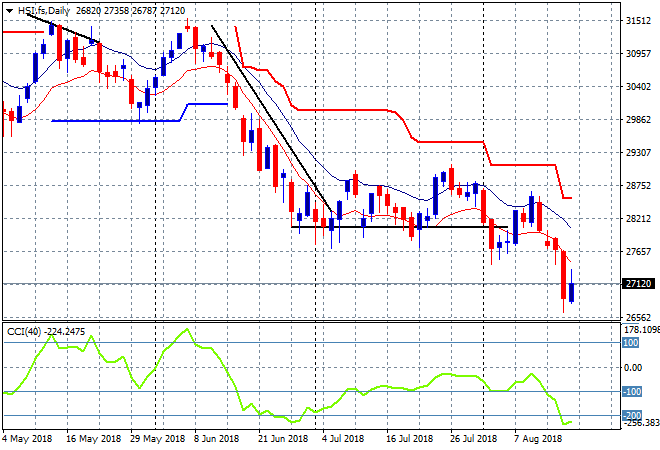This screenshot has height=450, width=660.
Task: Select the red stepped resistance line near 30000
Action: (342, 110)
